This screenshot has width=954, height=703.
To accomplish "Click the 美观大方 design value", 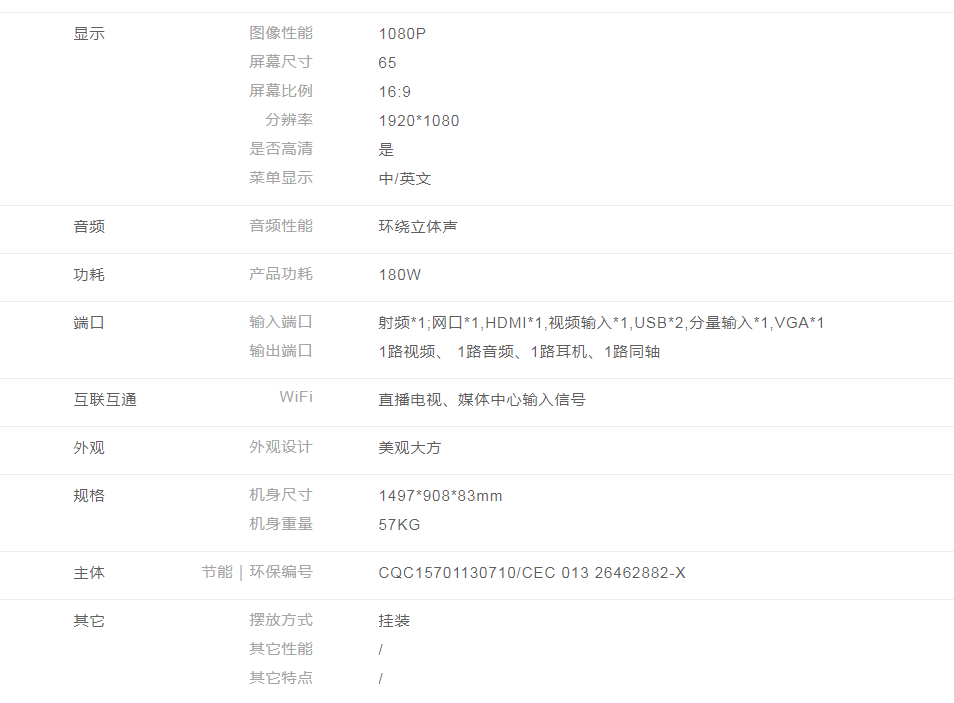I will coord(410,448).
